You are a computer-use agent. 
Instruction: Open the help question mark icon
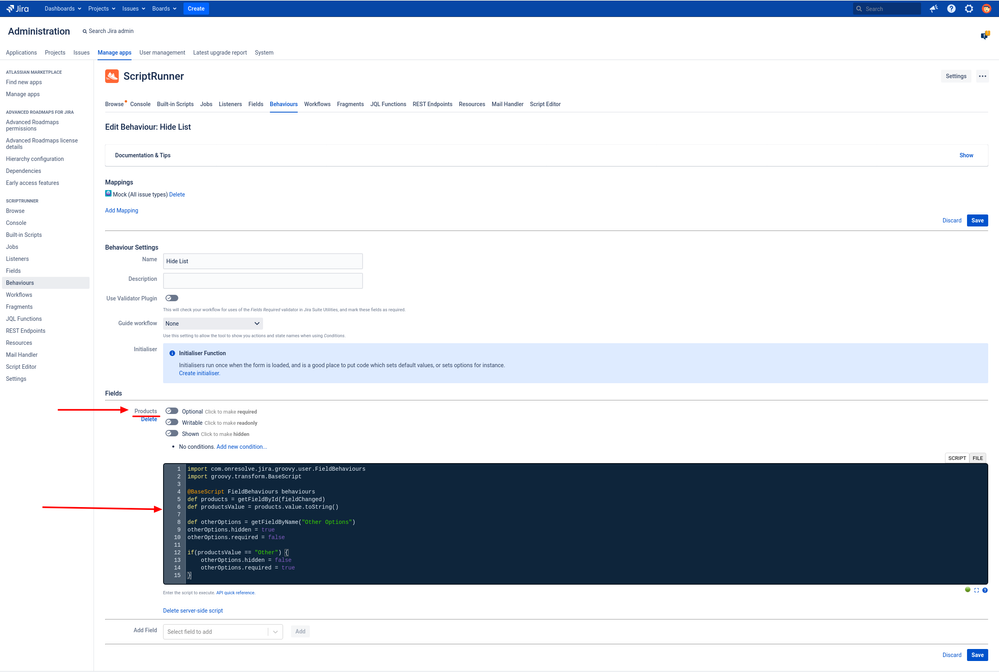pos(951,9)
